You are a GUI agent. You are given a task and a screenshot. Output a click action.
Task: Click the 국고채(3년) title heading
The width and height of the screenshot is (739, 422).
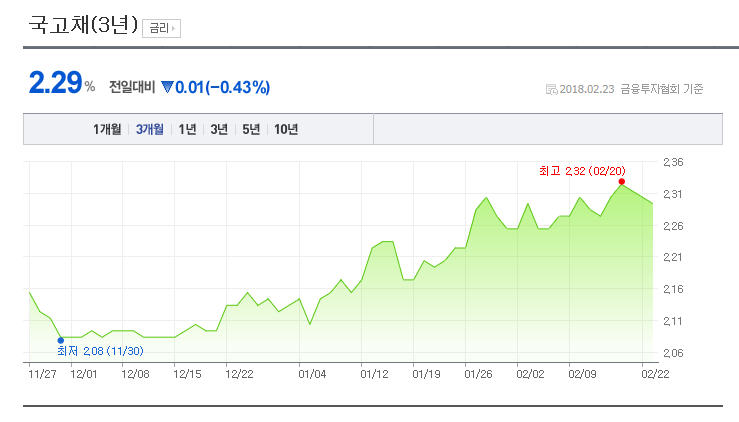(x=83, y=26)
